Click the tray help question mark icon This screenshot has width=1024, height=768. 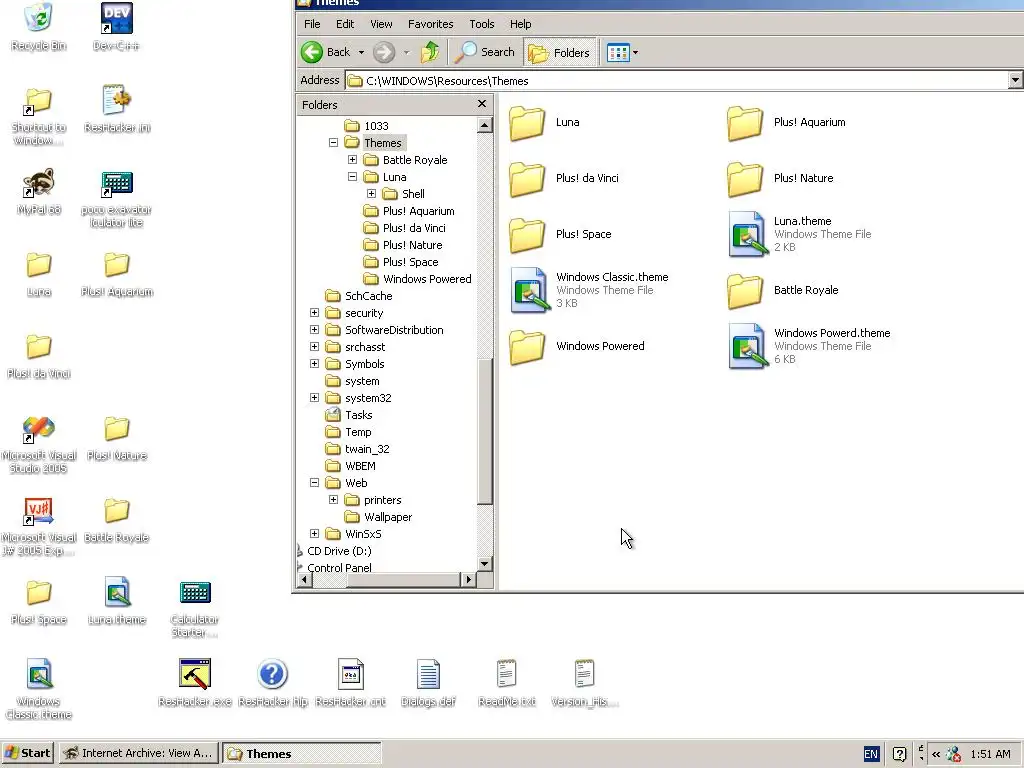click(x=899, y=754)
